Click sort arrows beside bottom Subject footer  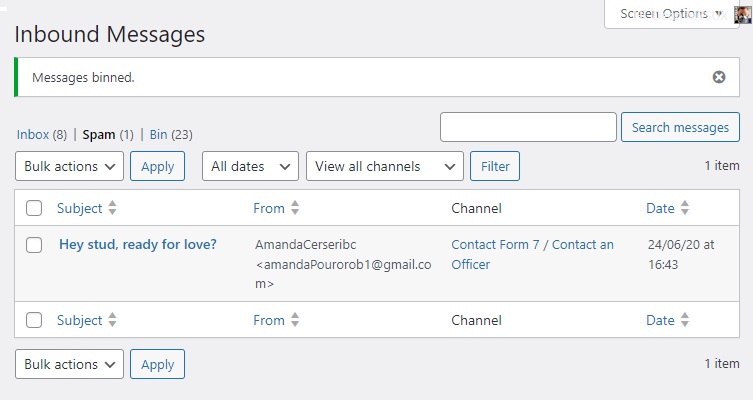click(x=112, y=320)
